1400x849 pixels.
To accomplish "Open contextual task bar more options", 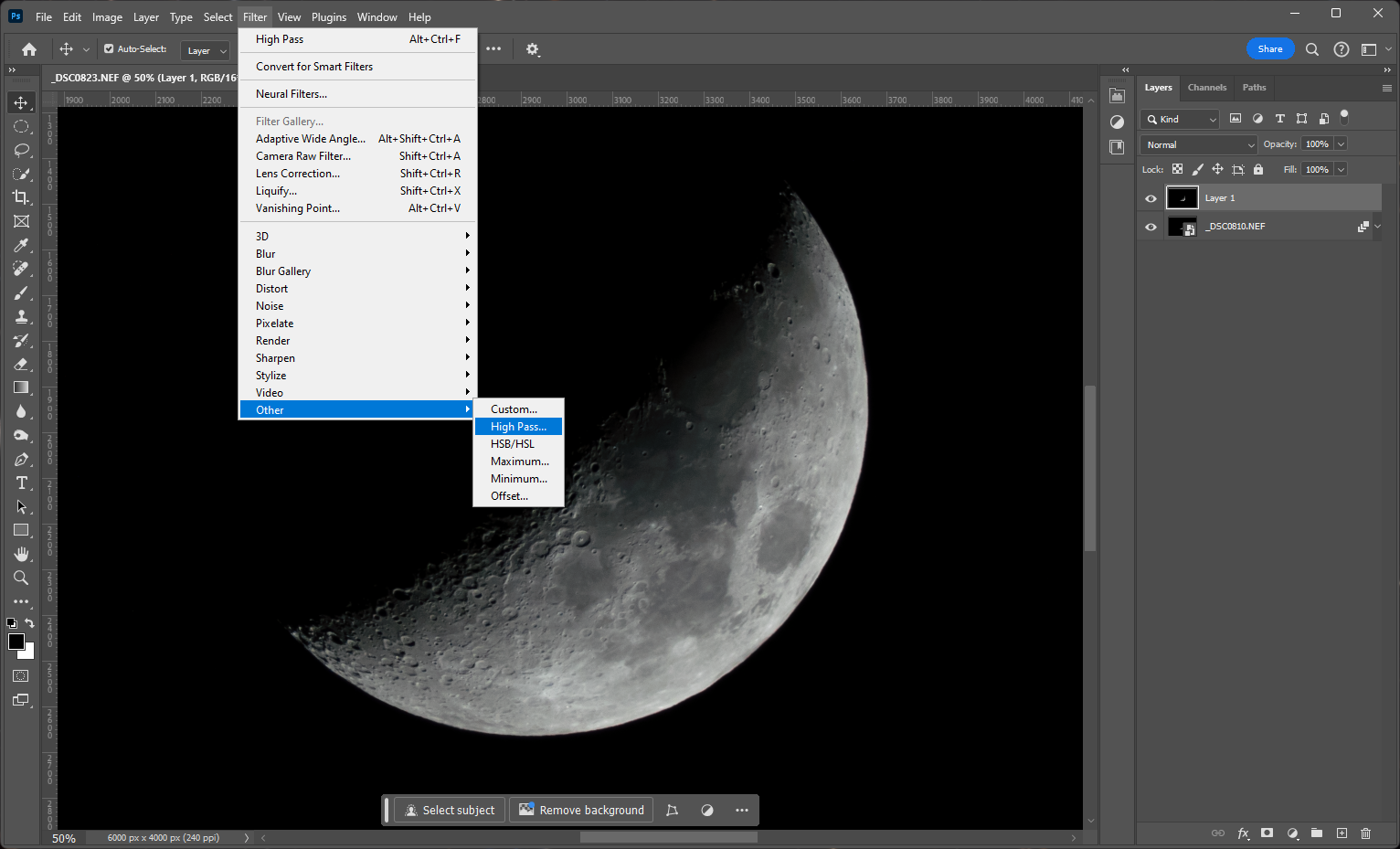I will pos(742,811).
